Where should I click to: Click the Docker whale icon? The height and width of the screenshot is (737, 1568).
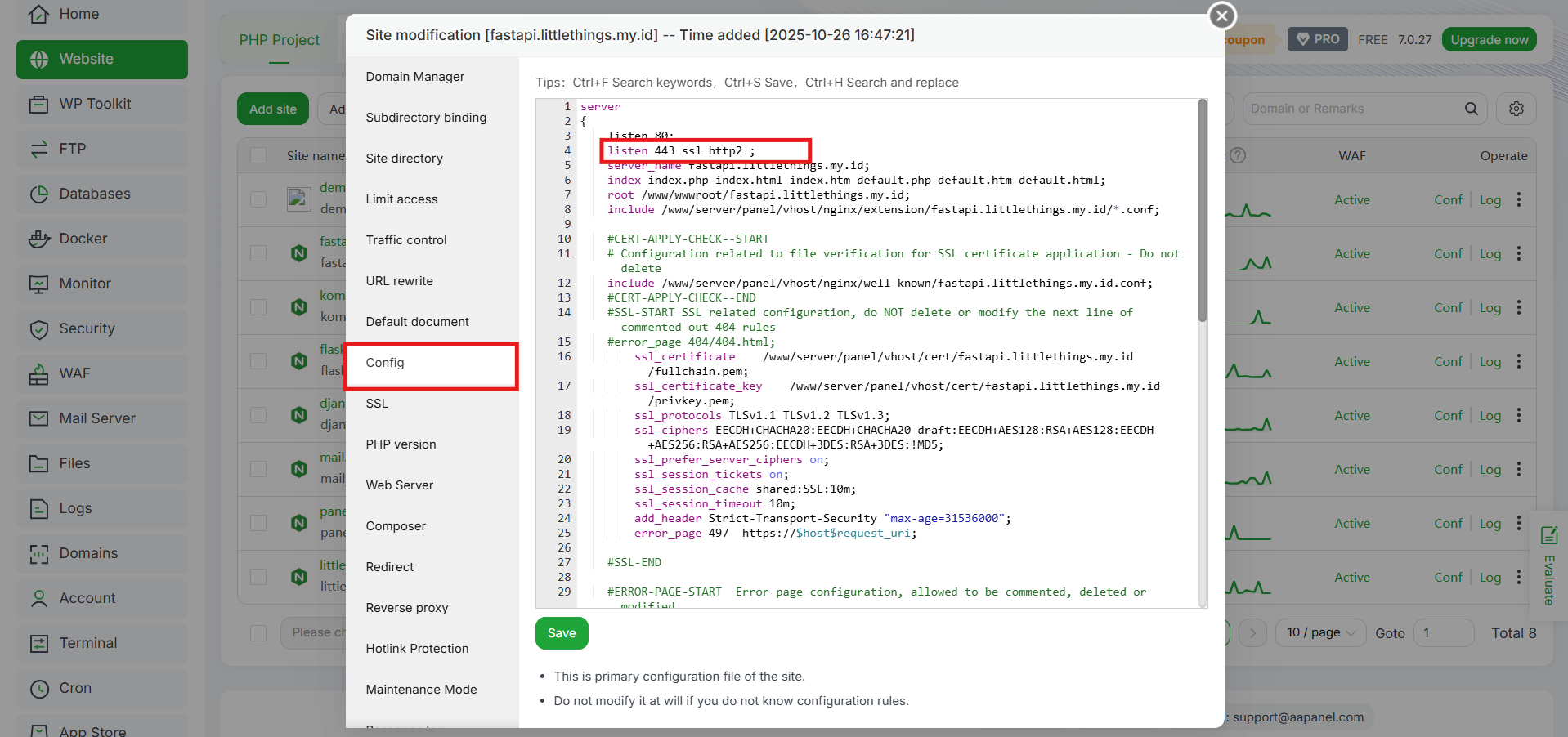[38, 239]
